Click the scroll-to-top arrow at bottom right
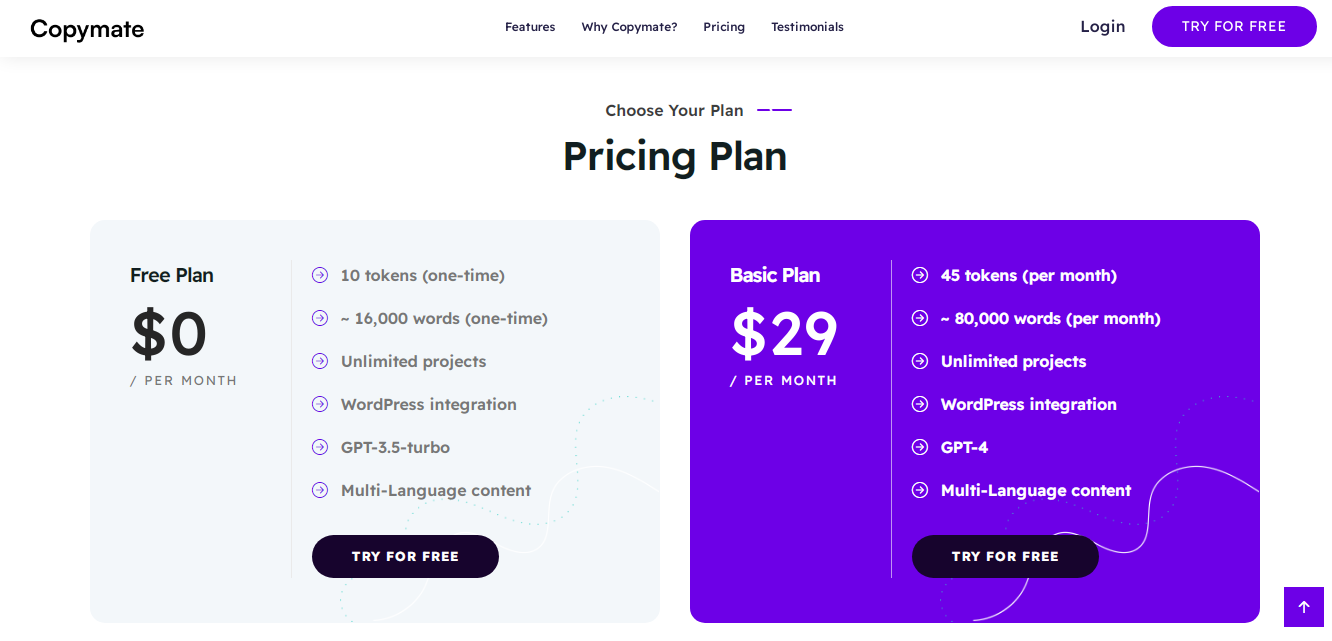Image resolution: width=1332 pixels, height=641 pixels. [1303, 607]
